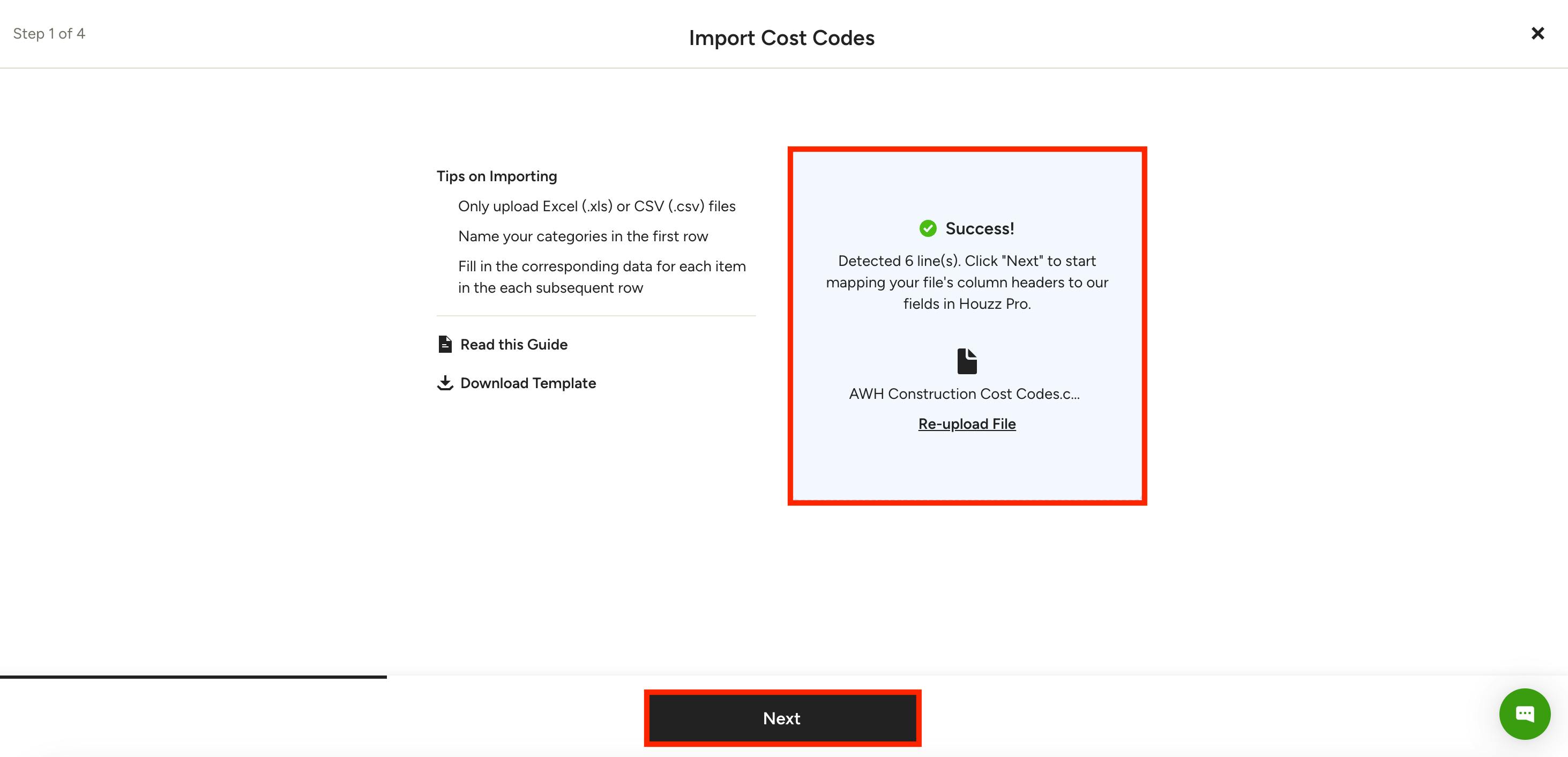Click the Success! heading text
1568x757 pixels.
(980, 229)
